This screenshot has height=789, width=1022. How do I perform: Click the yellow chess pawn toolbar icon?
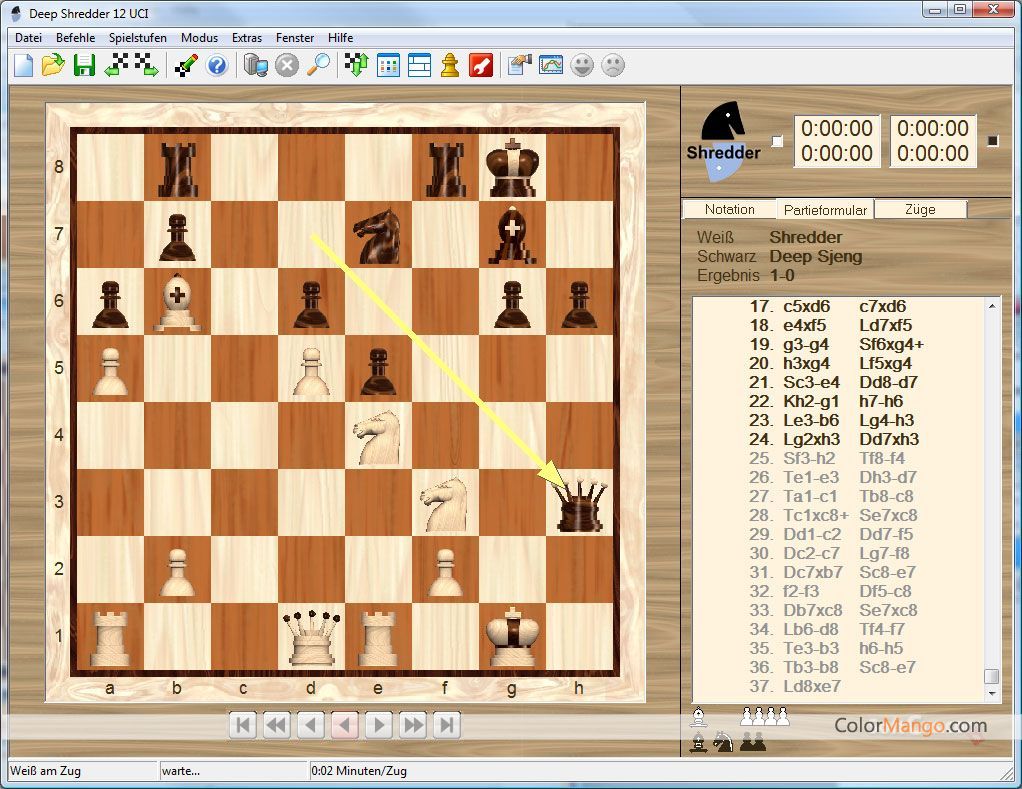click(450, 66)
